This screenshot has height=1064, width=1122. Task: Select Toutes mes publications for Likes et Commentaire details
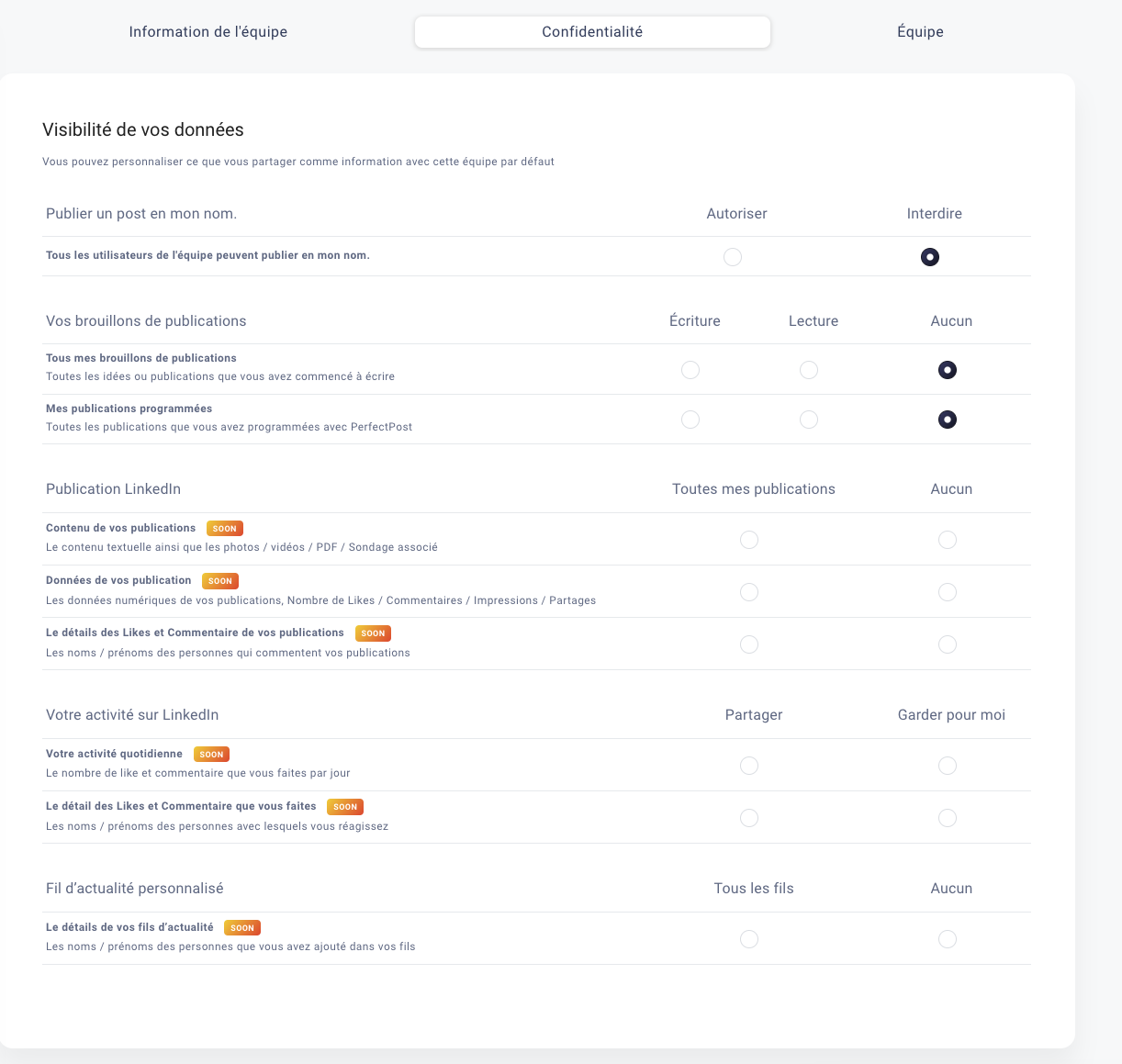pyautogui.click(x=749, y=644)
